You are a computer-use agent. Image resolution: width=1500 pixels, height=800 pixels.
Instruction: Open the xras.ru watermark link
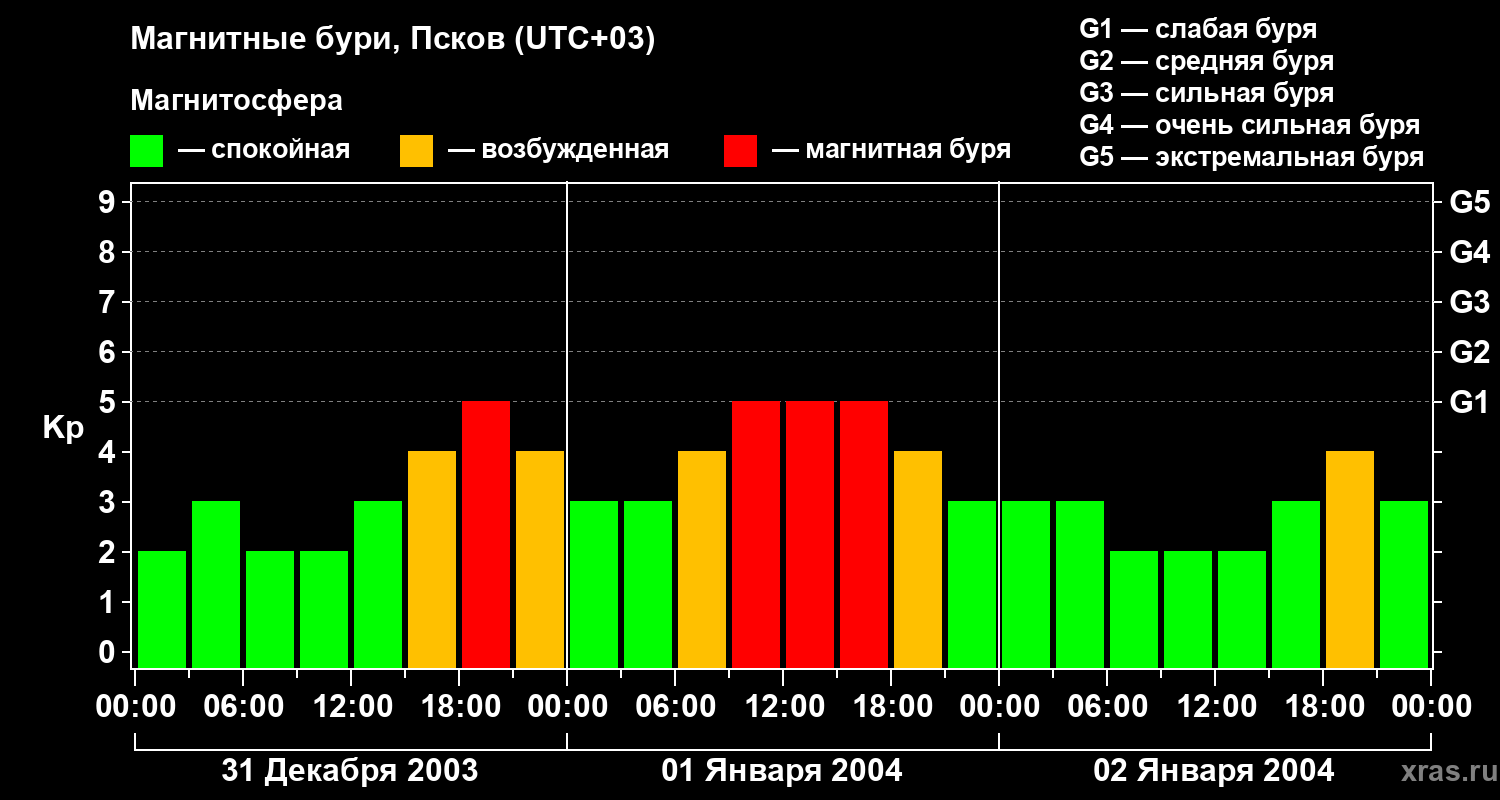pos(1444,771)
